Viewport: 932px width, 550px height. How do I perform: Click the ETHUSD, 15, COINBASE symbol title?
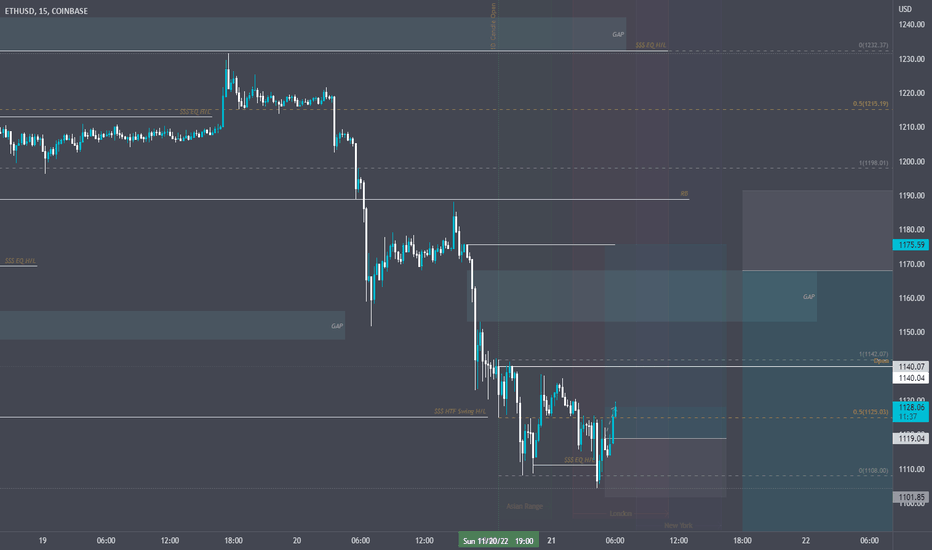coord(46,11)
